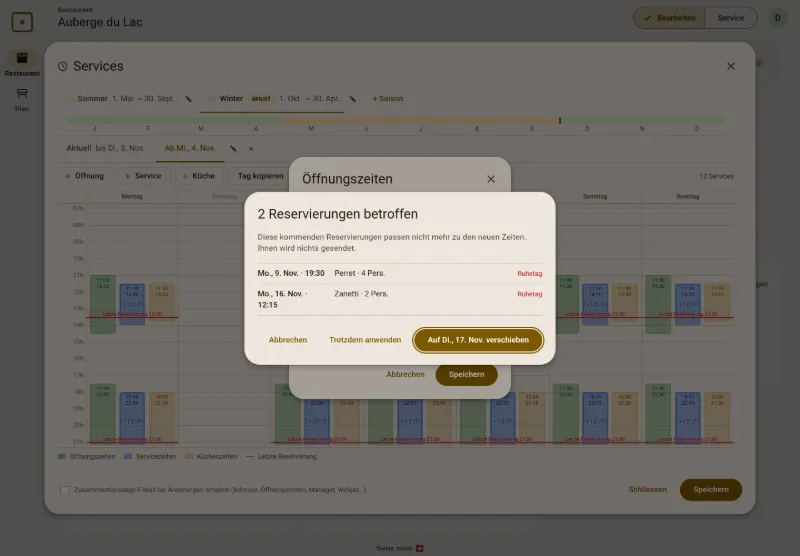This screenshot has height=556, width=800.
Task: Click Mo., 9. Nov. 19:30 date text
Action: click(291, 273)
